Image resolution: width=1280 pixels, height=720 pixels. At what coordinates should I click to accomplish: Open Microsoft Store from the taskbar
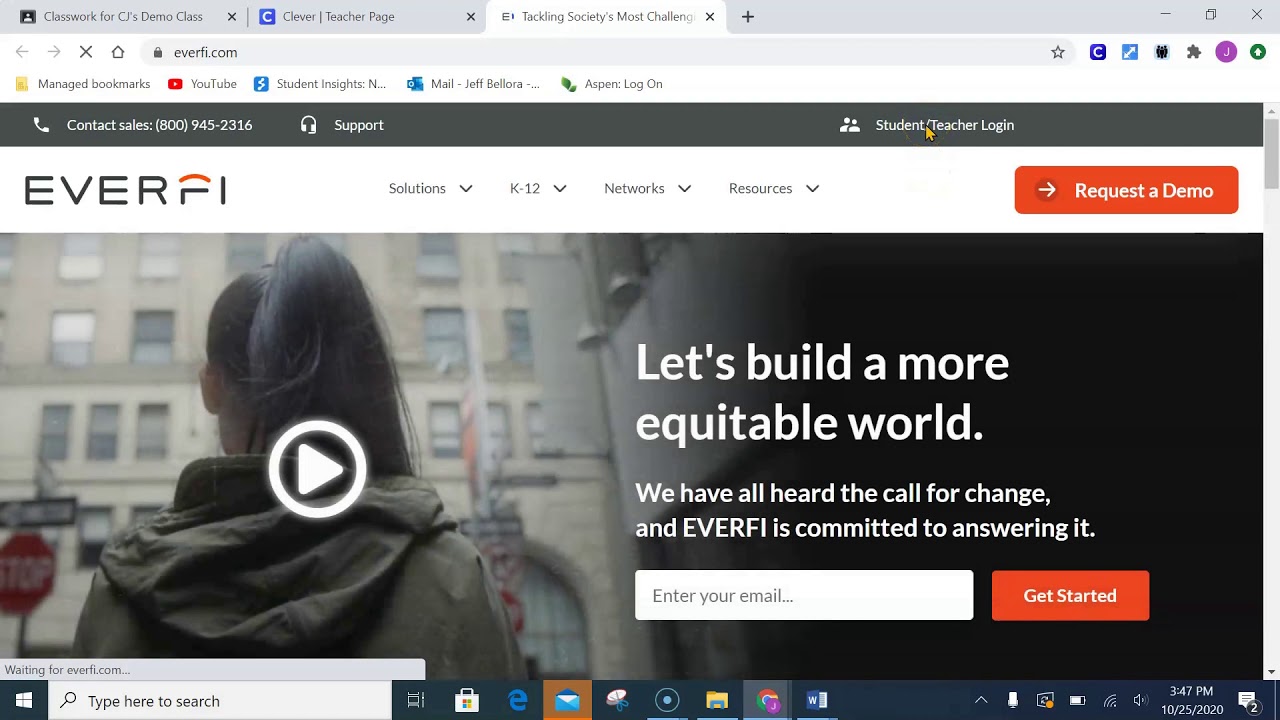coord(467,701)
